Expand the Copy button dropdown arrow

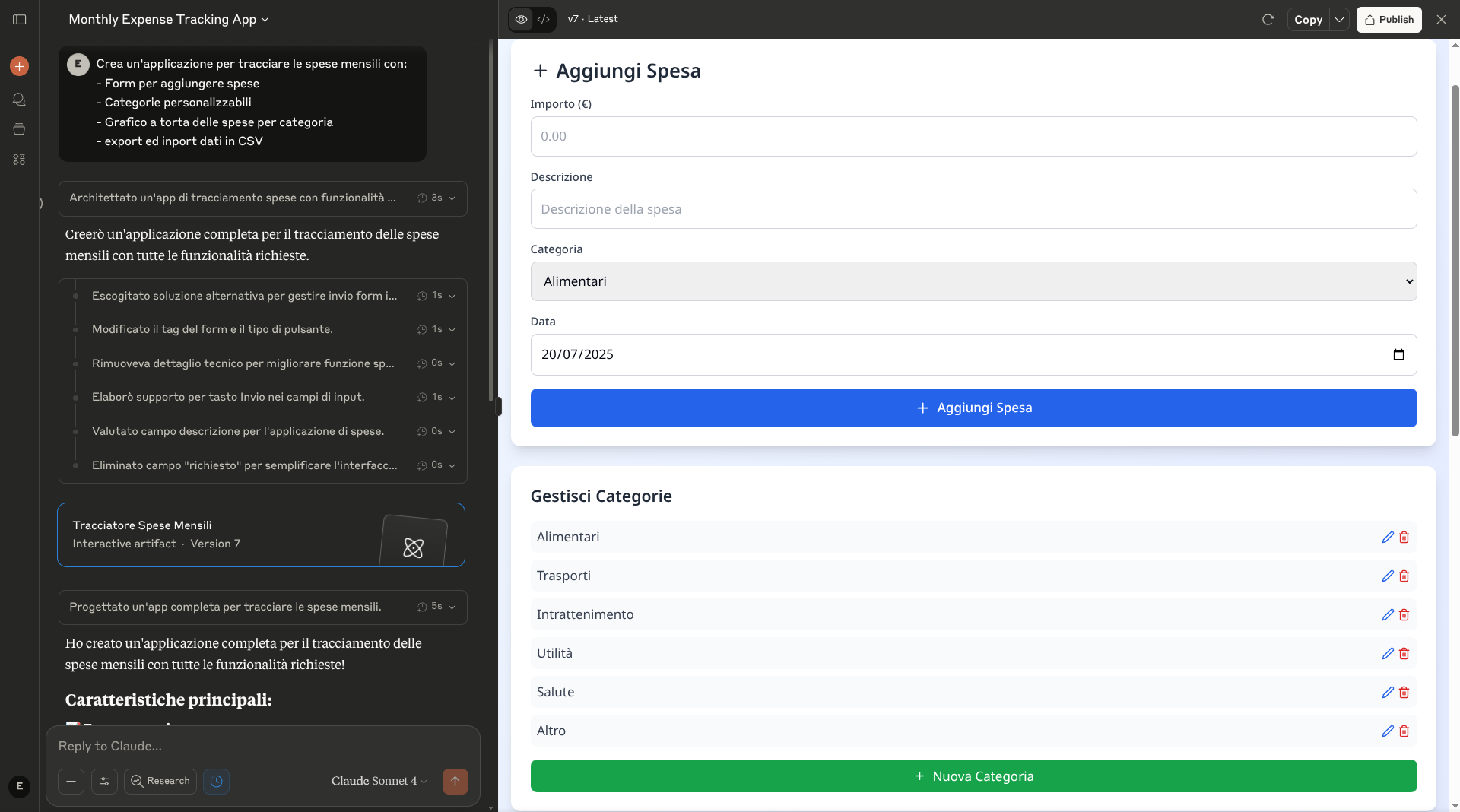[x=1339, y=20]
